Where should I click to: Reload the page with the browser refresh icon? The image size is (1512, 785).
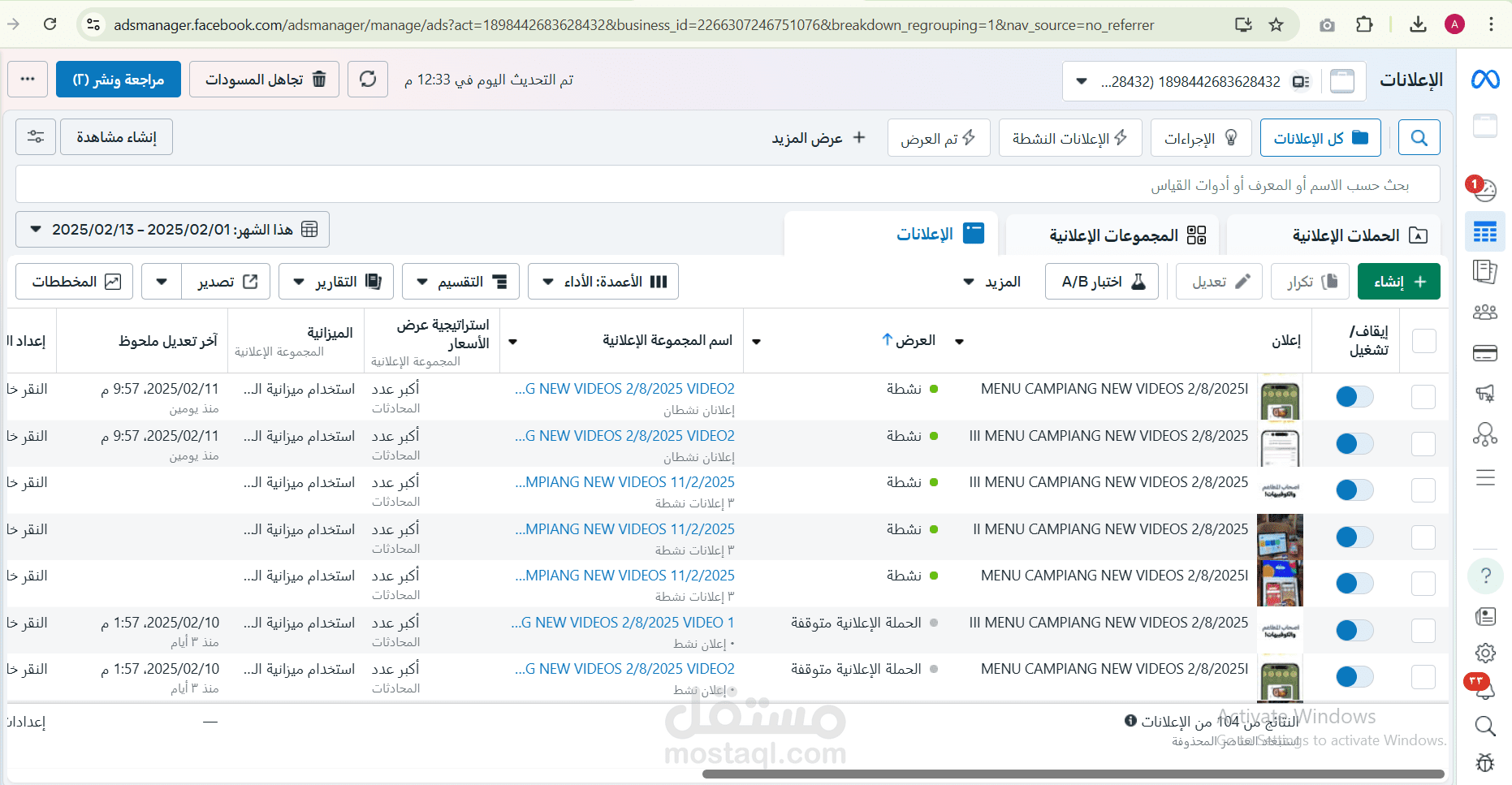(x=50, y=24)
